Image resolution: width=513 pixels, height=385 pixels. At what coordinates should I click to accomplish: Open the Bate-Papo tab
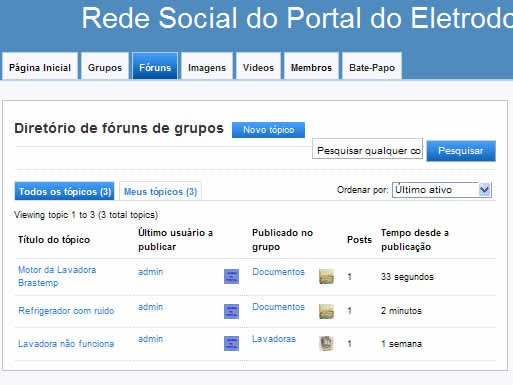372,66
